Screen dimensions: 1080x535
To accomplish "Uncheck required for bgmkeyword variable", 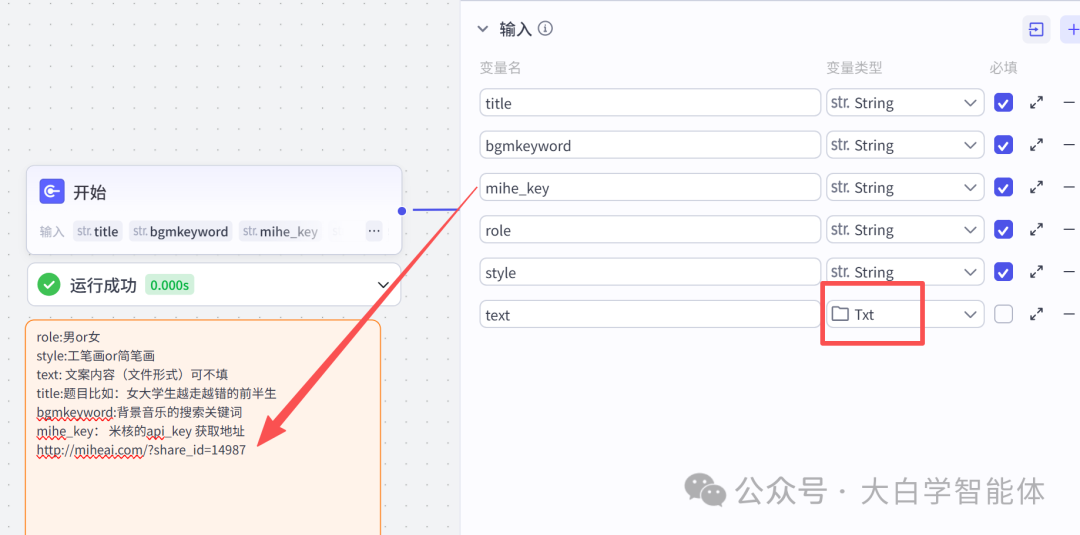I will pyautogui.click(x=1004, y=145).
